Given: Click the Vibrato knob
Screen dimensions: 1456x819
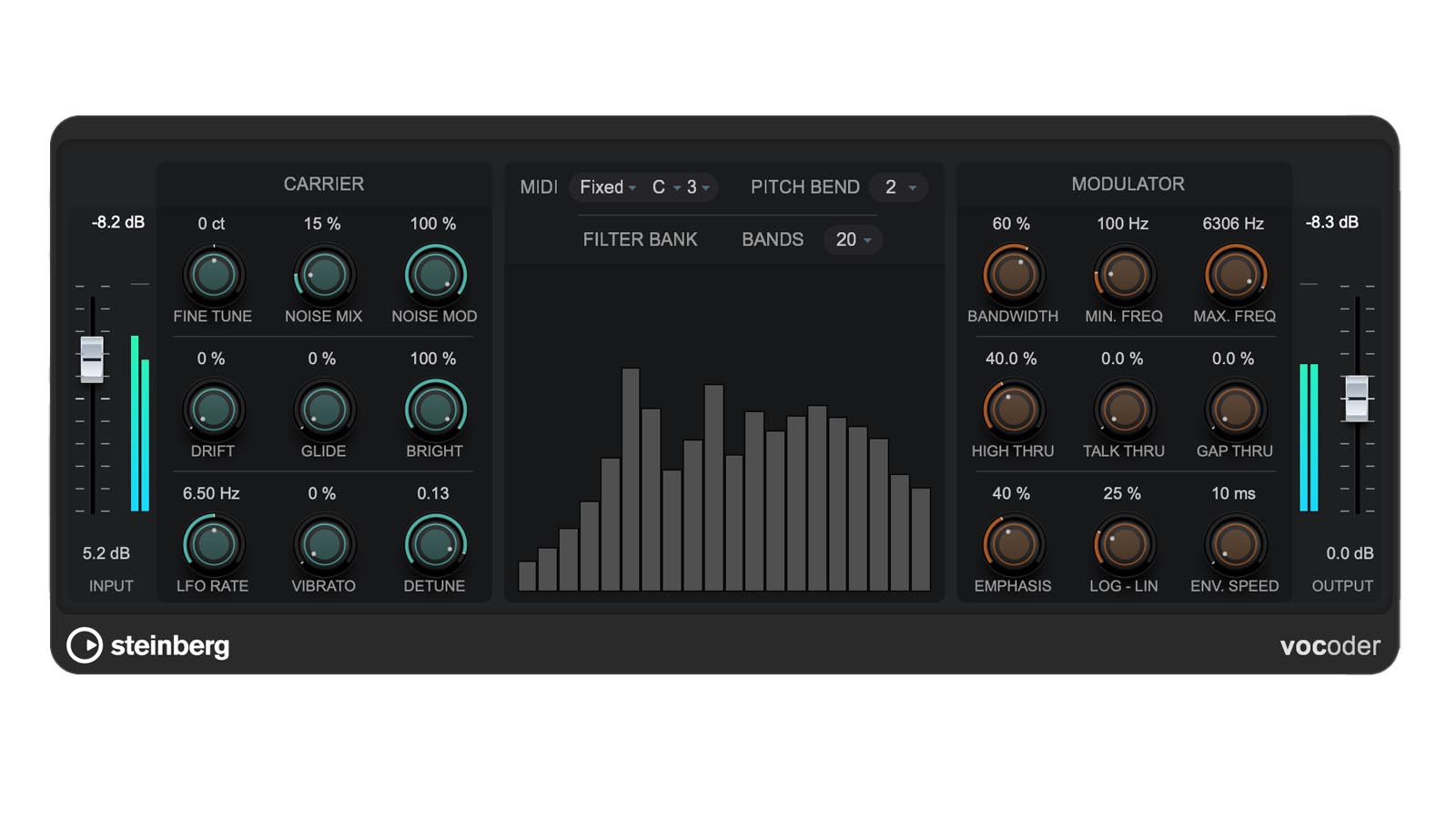Looking at the screenshot, I should [323, 544].
